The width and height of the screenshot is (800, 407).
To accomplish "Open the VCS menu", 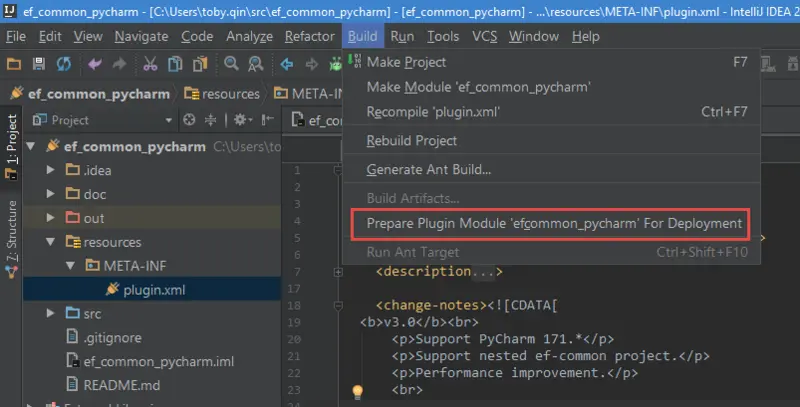I will [484, 36].
